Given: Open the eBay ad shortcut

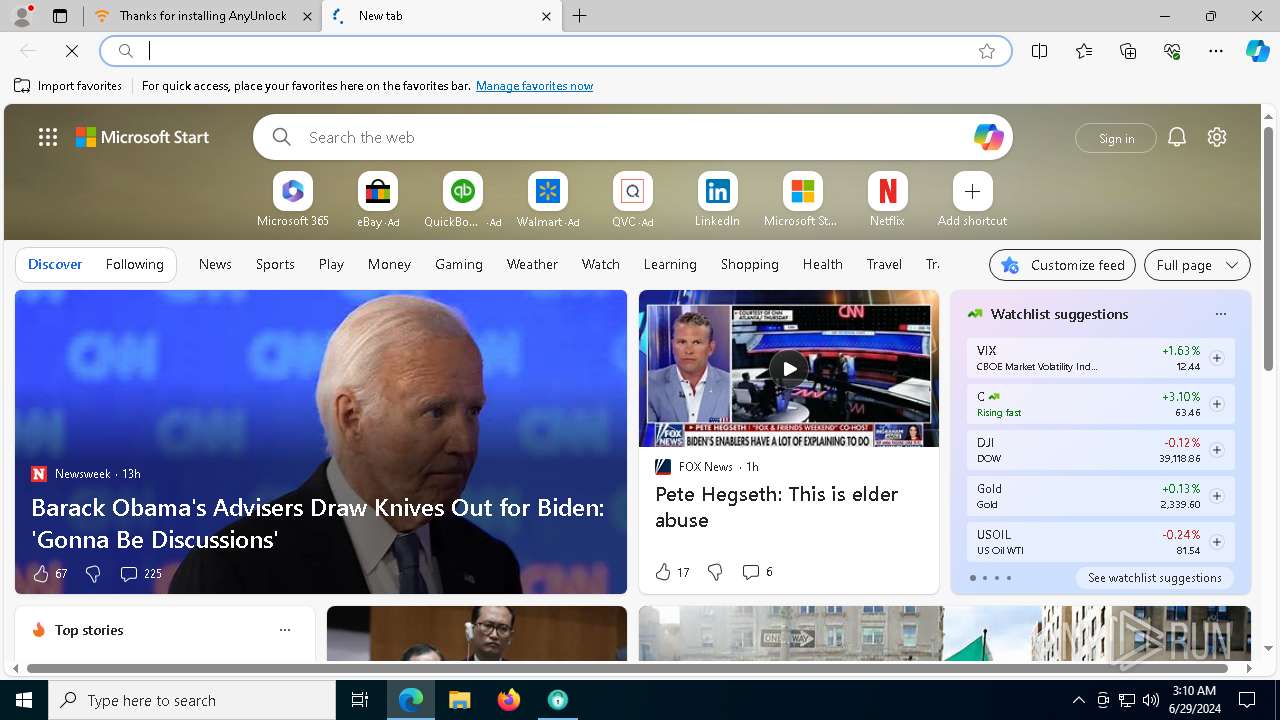Looking at the screenshot, I should 378,200.
